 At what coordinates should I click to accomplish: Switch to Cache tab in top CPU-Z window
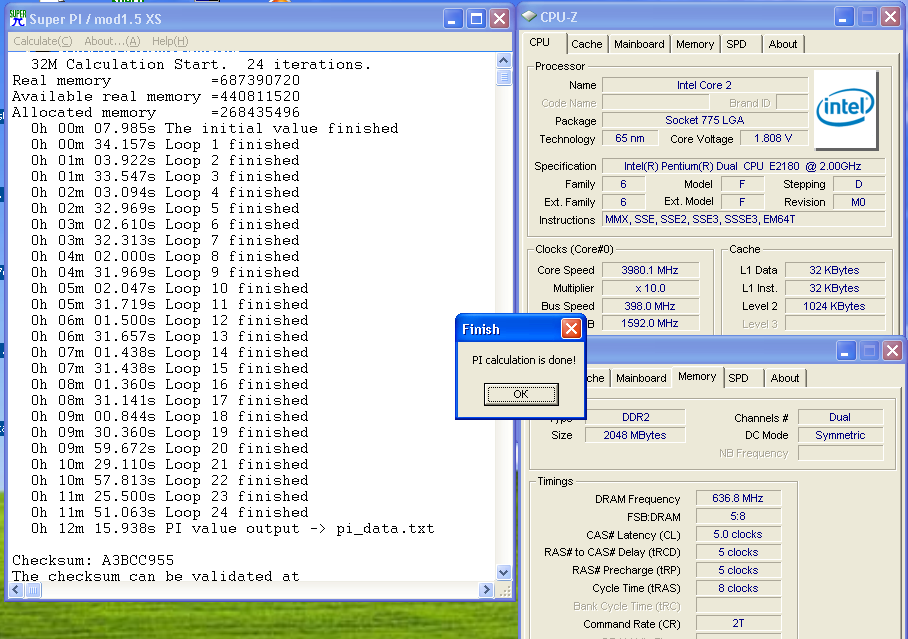[587, 44]
